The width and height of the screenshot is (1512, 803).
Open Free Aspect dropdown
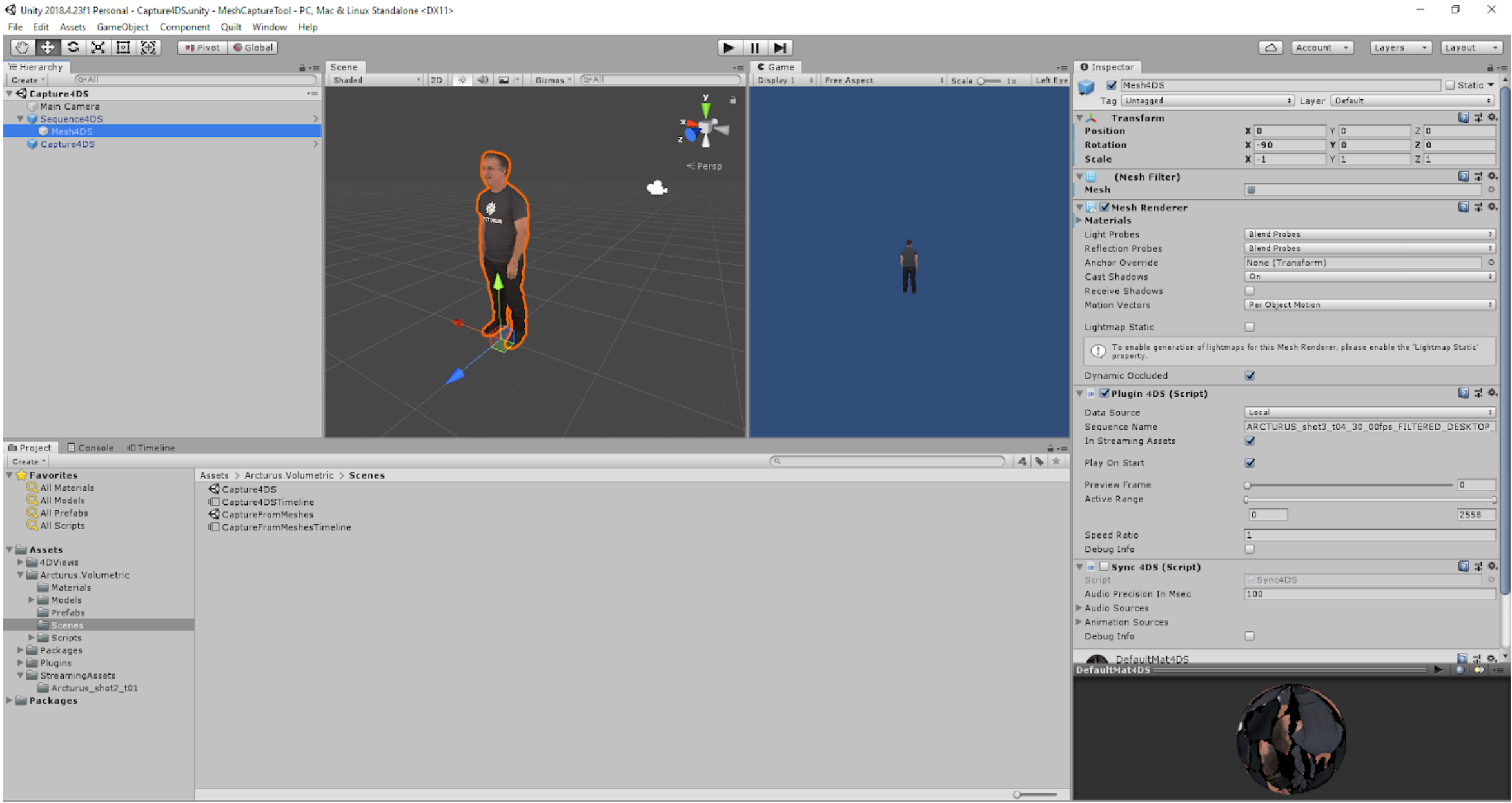click(x=884, y=80)
